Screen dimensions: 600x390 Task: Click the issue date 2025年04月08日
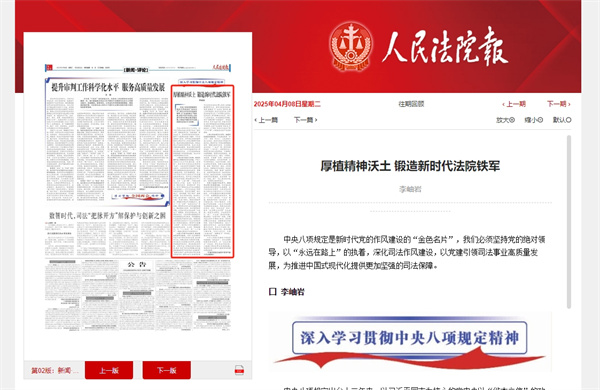point(287,104)
